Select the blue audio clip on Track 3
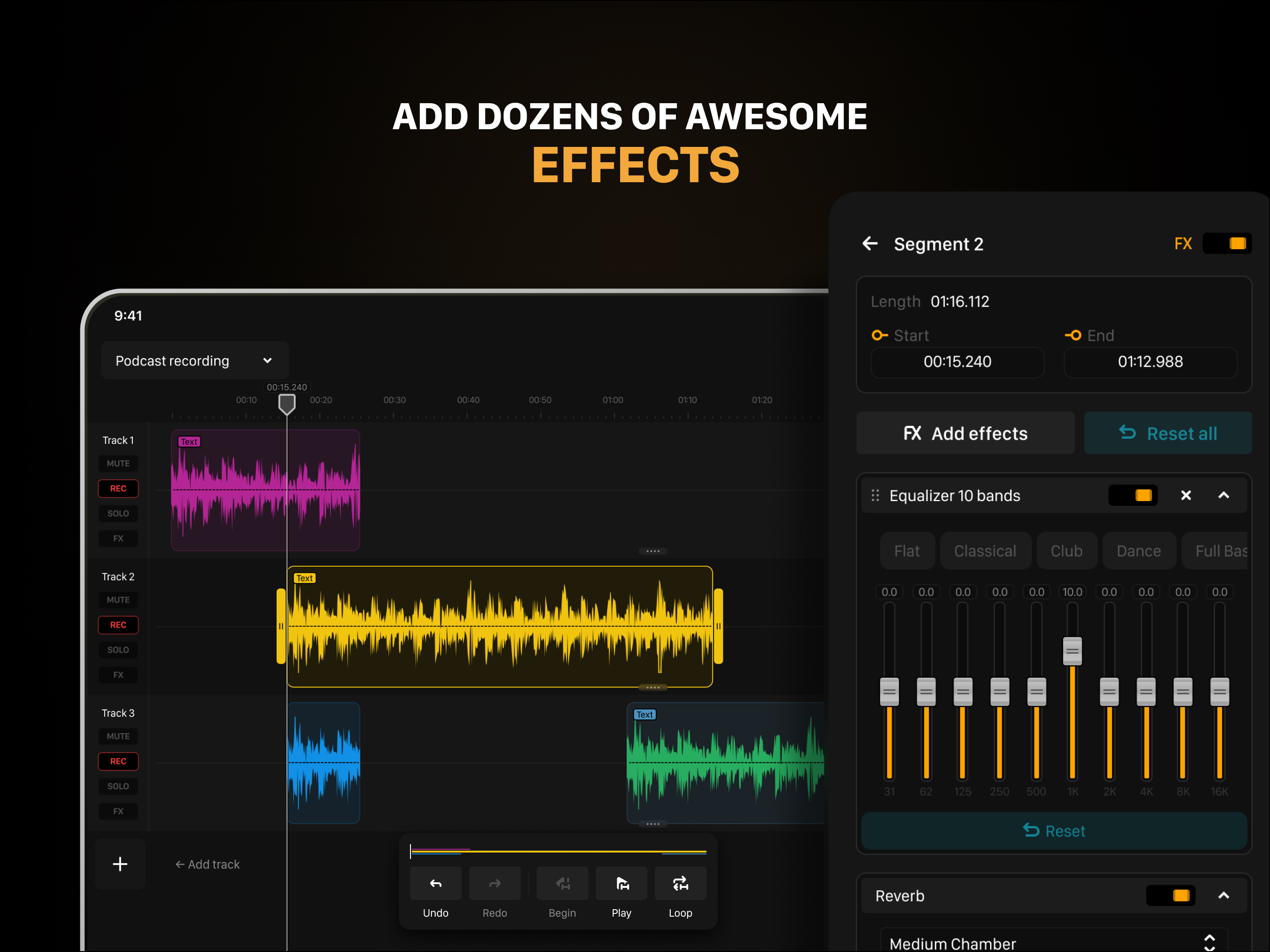Viewport: 1270px width, 952px height. [324, 763]
